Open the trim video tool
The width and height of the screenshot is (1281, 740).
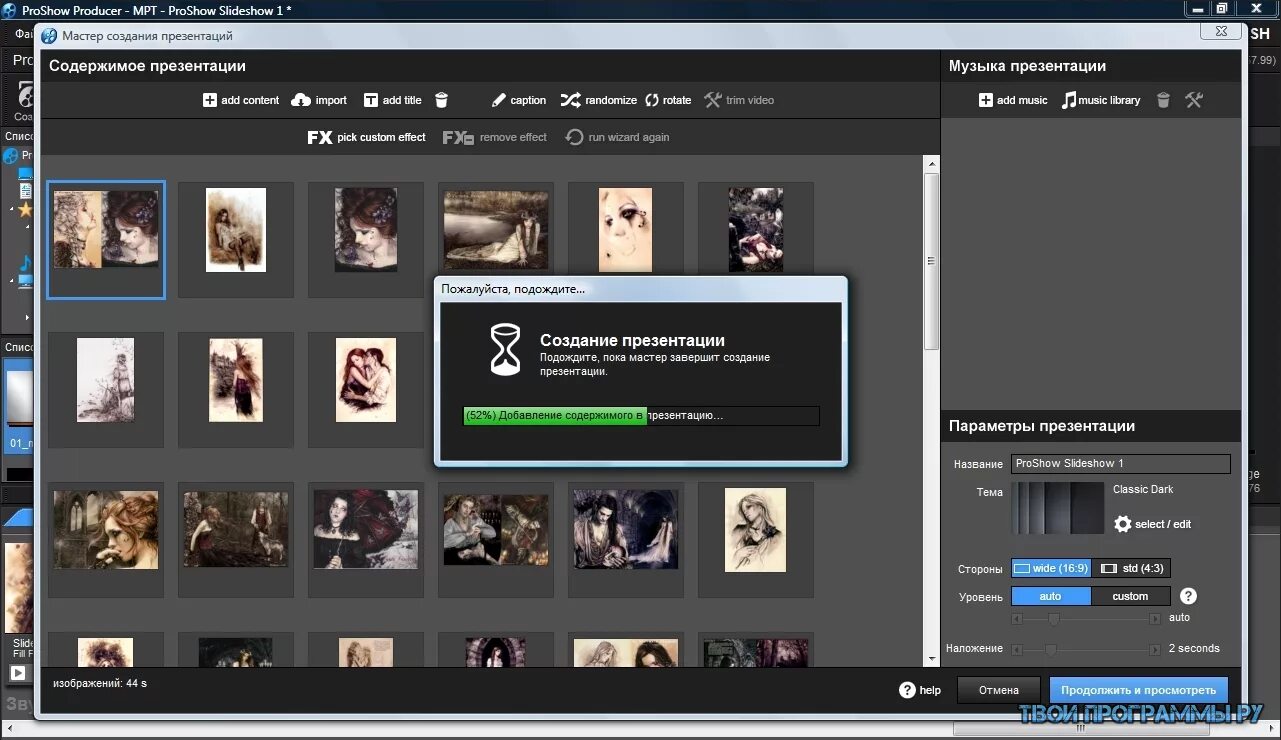pos(739,100)
